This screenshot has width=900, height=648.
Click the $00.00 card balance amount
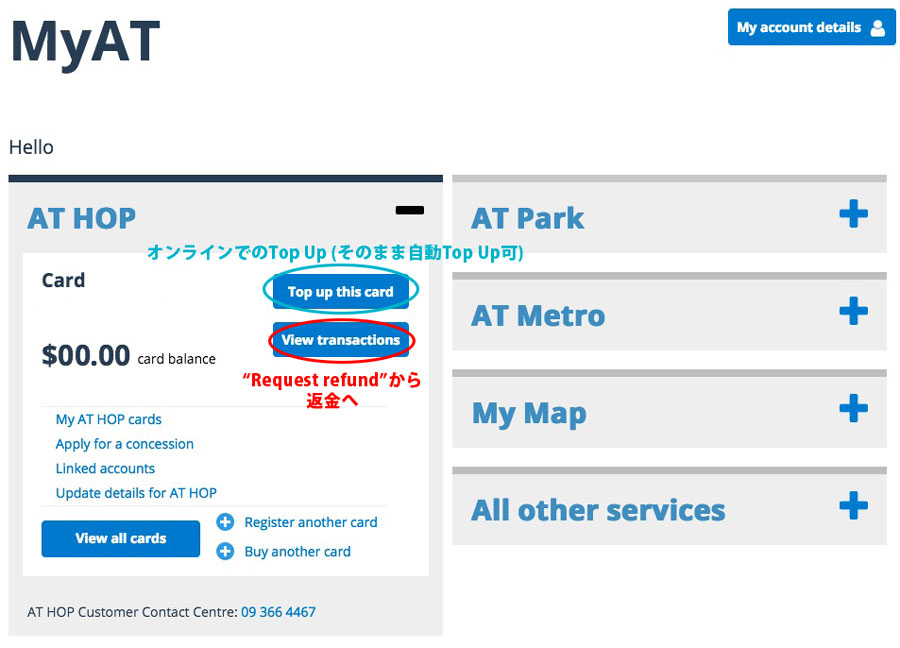tap(86, 355)
